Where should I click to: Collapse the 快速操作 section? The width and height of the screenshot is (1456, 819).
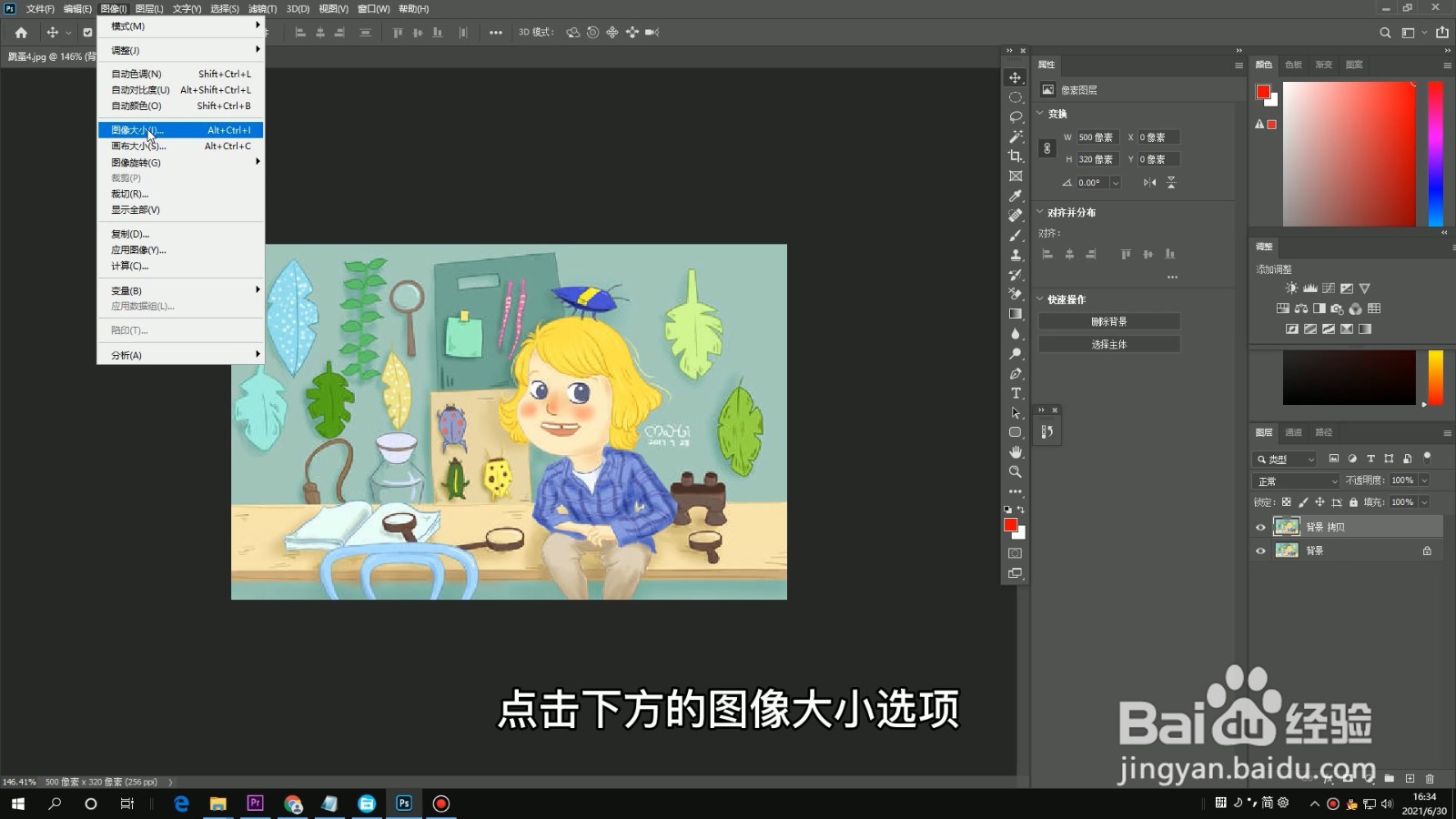(1041, 299)
